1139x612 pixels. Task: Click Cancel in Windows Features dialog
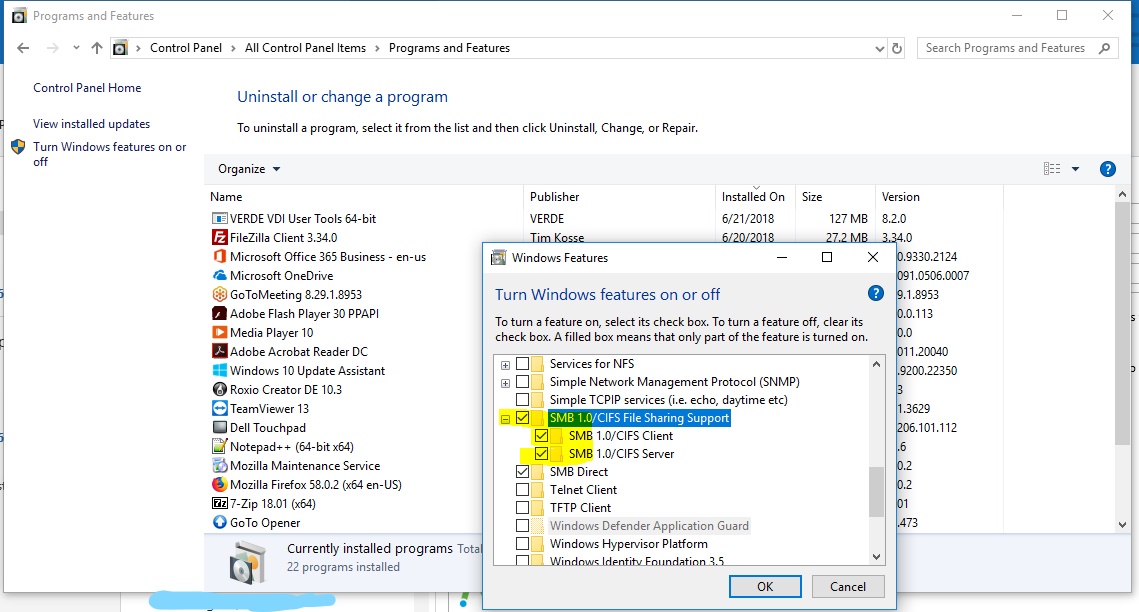pos(848,586)
